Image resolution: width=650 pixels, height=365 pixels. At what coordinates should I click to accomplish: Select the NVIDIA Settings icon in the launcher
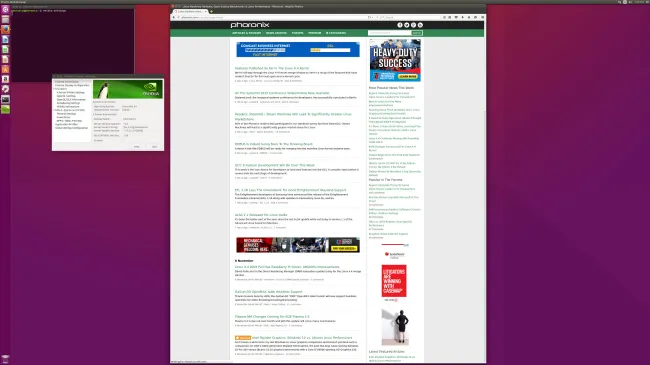point(5,109)
